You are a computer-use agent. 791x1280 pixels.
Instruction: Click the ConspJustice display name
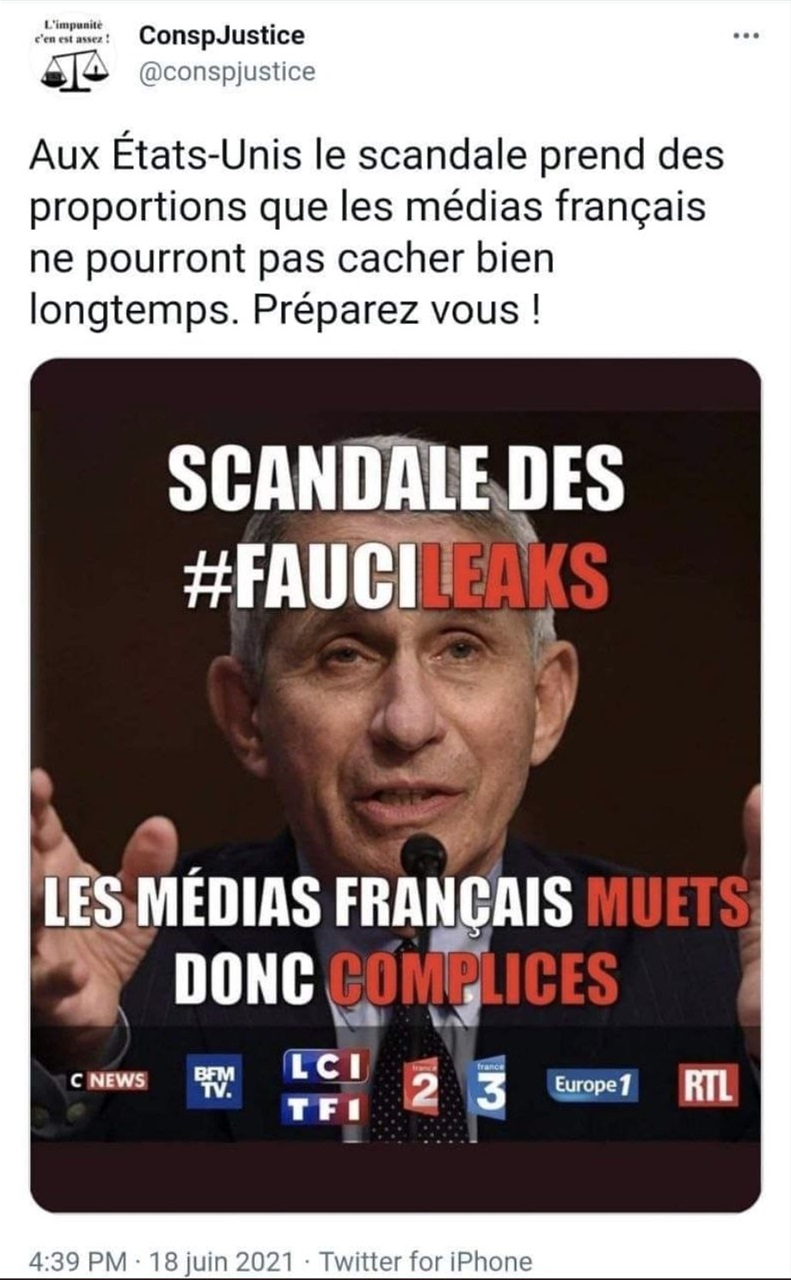pos(221,36)
